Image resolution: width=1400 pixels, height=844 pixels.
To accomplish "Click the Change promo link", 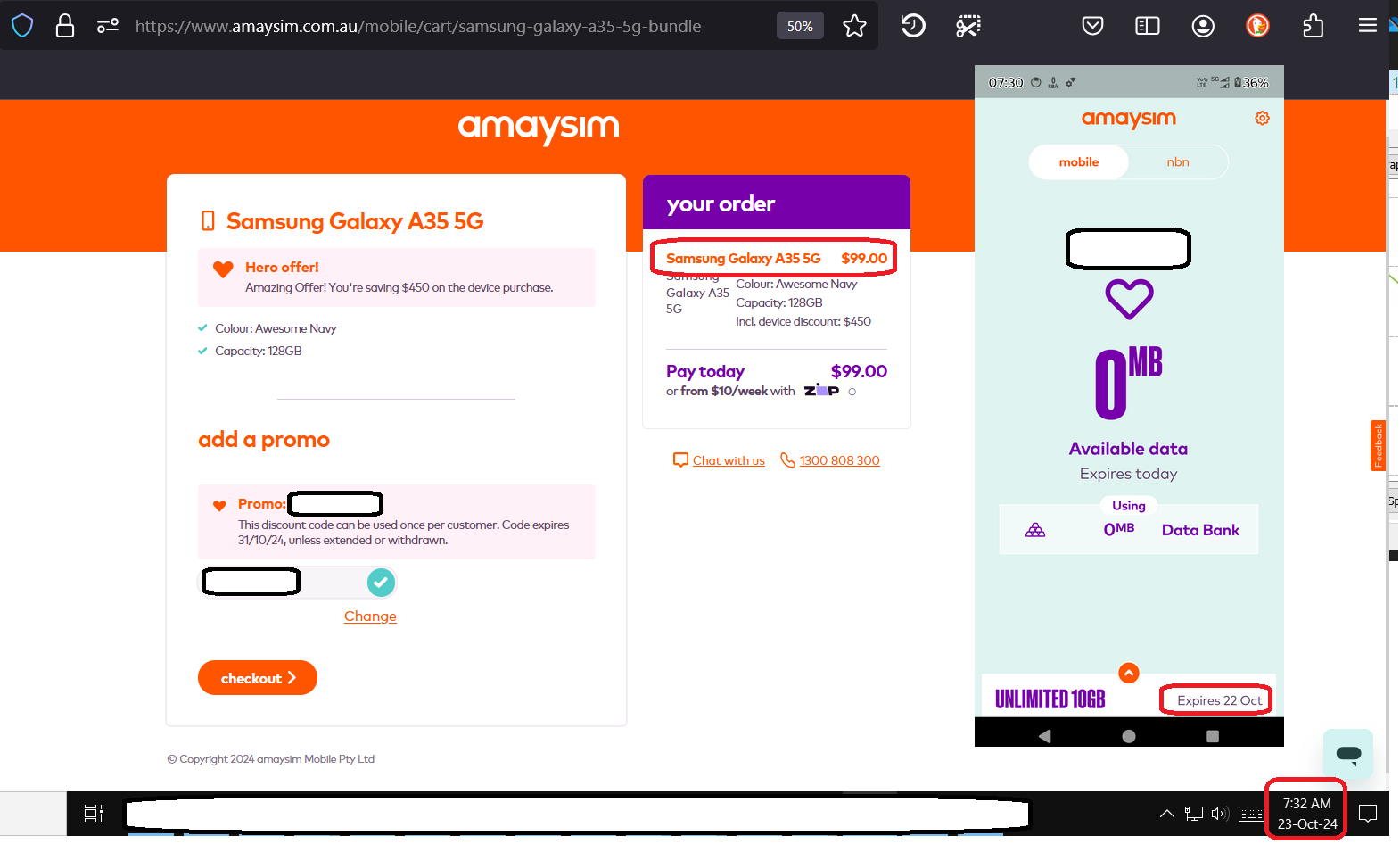I will click(x=370, y=616).
